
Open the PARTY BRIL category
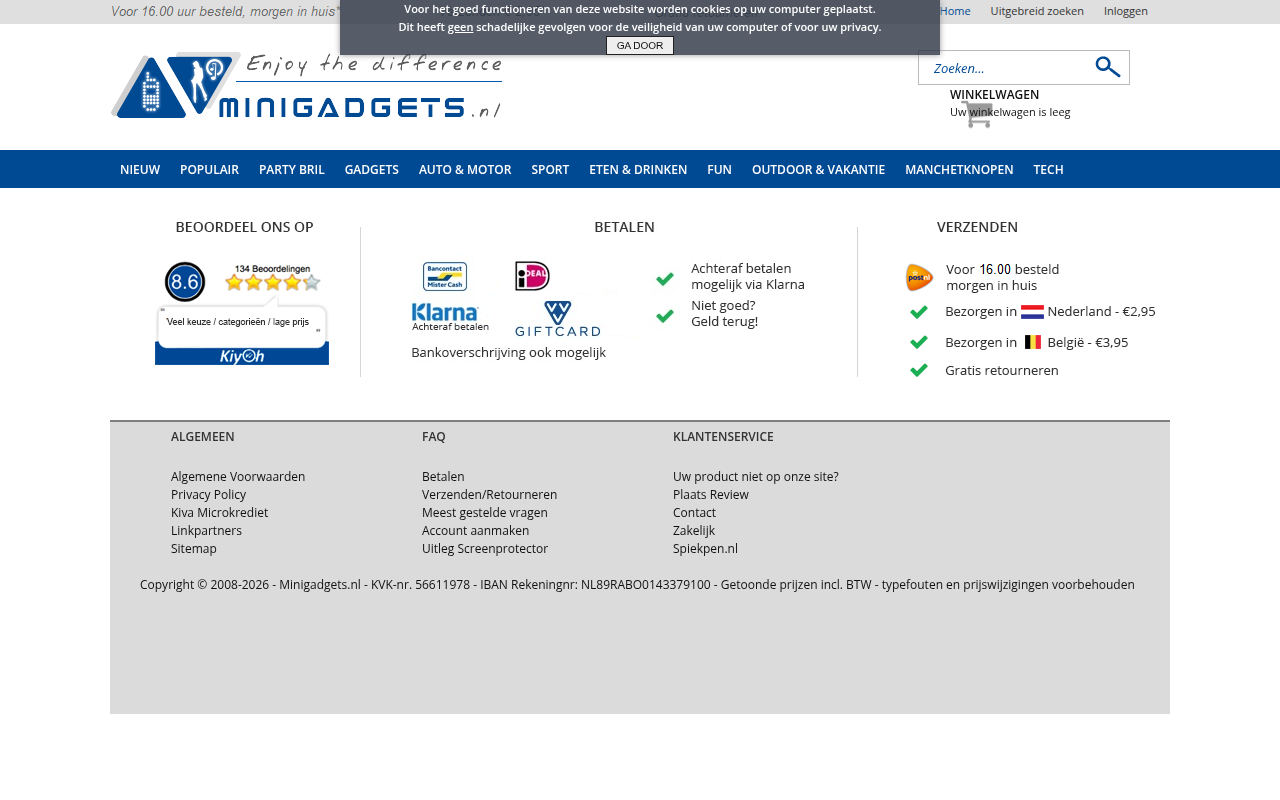[x=292, y=169]
